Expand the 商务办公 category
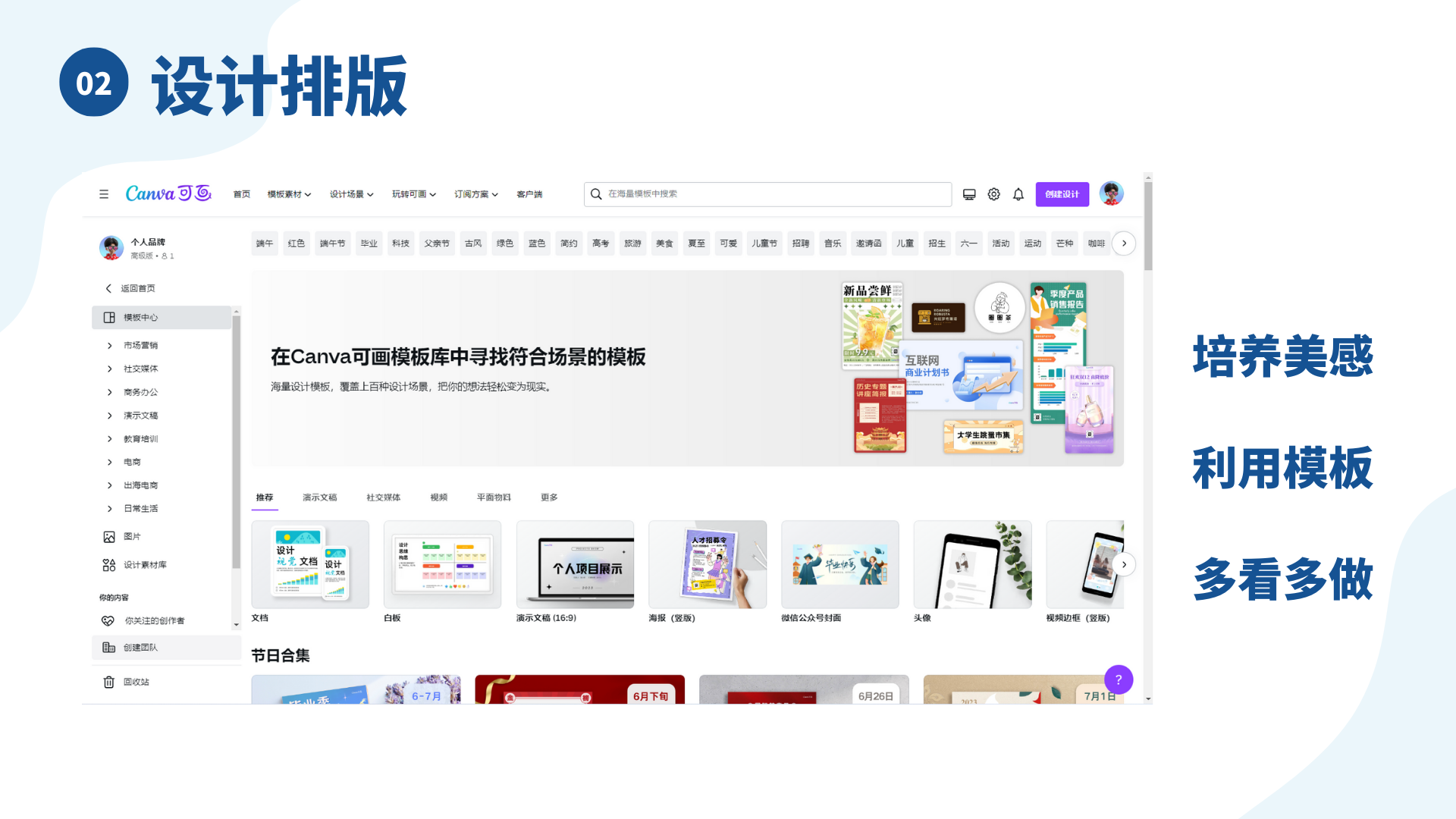The image size is (1456, 819). point(109,393)
